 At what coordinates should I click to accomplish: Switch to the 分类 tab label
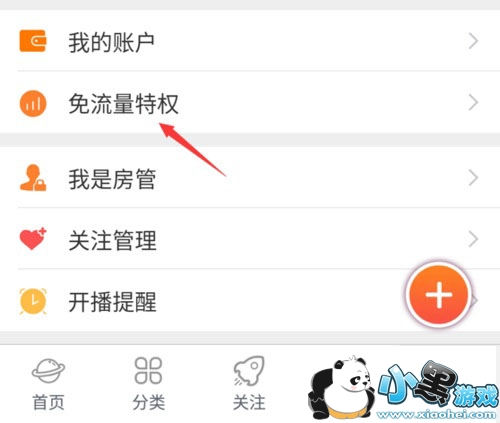[x=148, y=402]
